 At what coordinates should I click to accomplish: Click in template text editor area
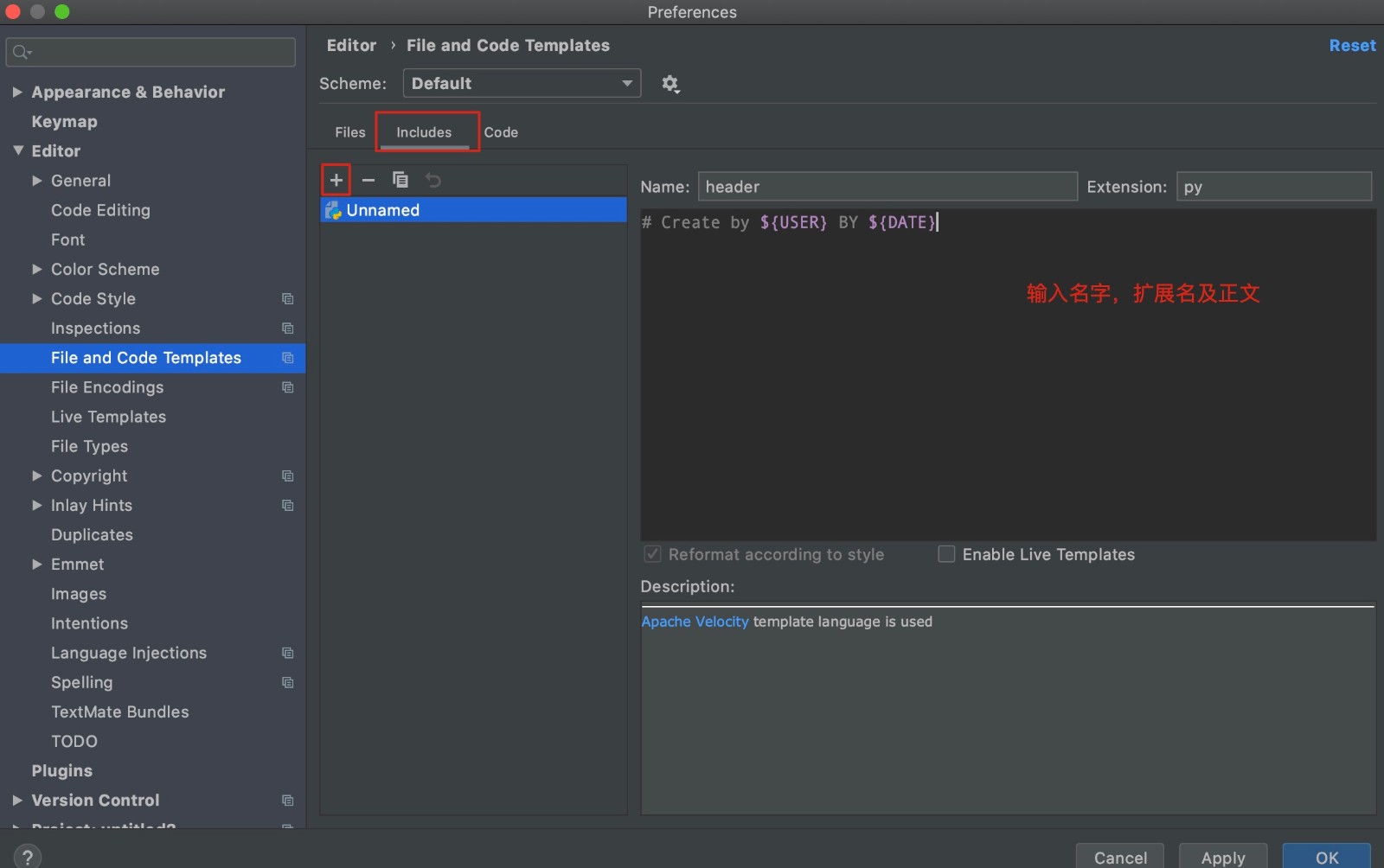(x=1008, y=375)
